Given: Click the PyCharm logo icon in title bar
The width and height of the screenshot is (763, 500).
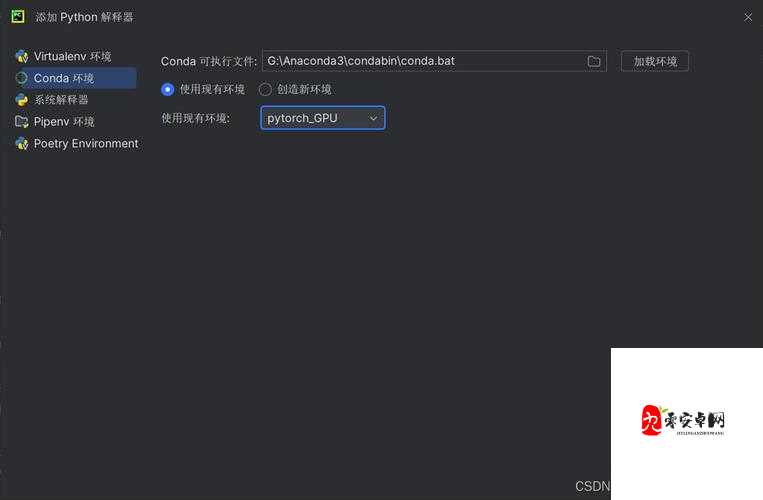Looking at the screenshot, I should (x=18, y=17).
